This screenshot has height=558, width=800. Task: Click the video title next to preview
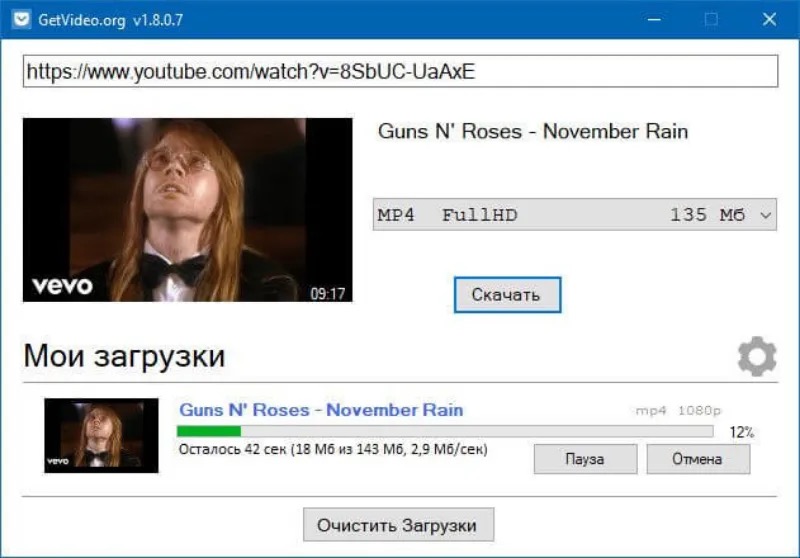pyautogui.click(x=533, y=132)
